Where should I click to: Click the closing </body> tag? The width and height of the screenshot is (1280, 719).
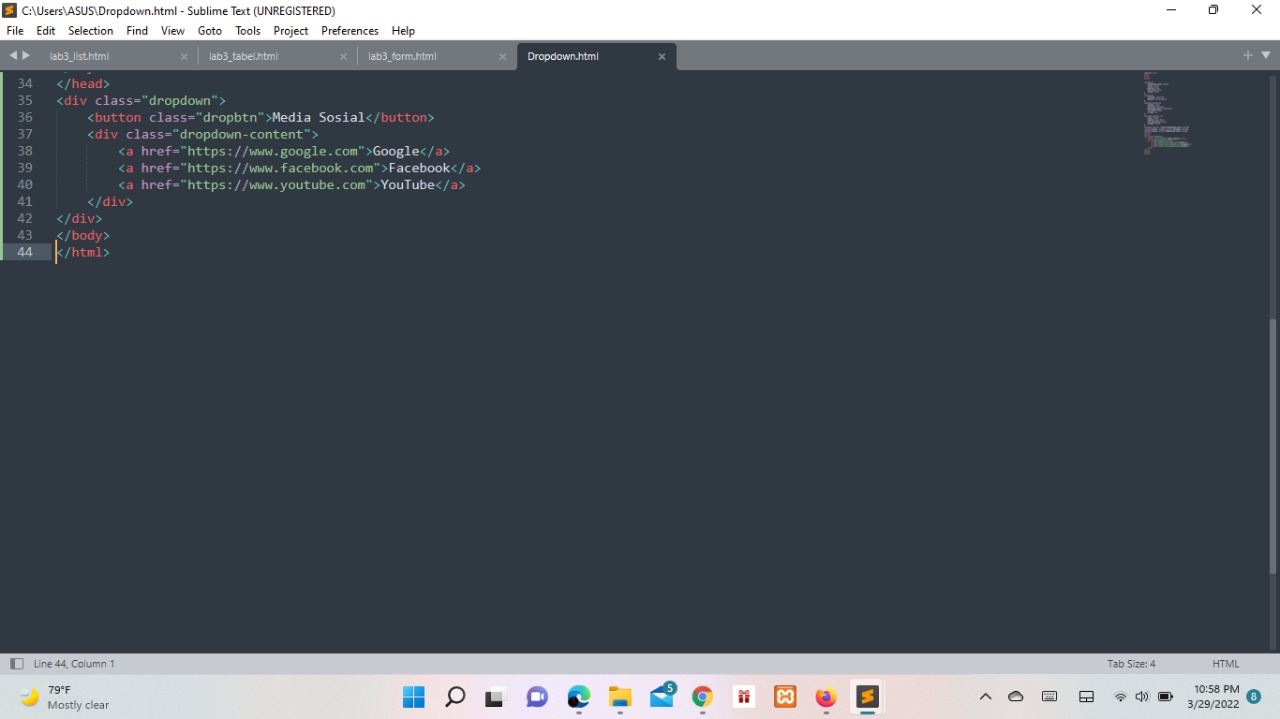[x=83, y=235]
